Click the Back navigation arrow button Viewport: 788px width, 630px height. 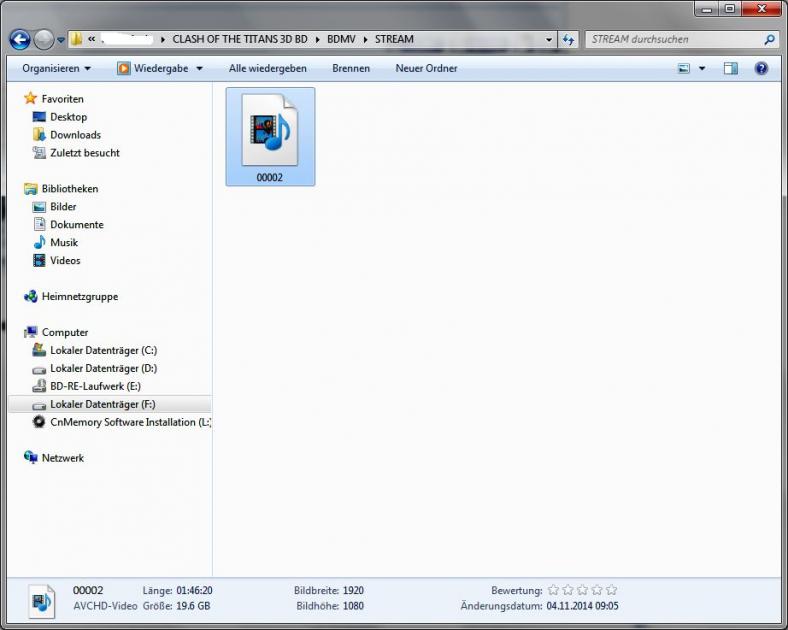pos(20,39)
